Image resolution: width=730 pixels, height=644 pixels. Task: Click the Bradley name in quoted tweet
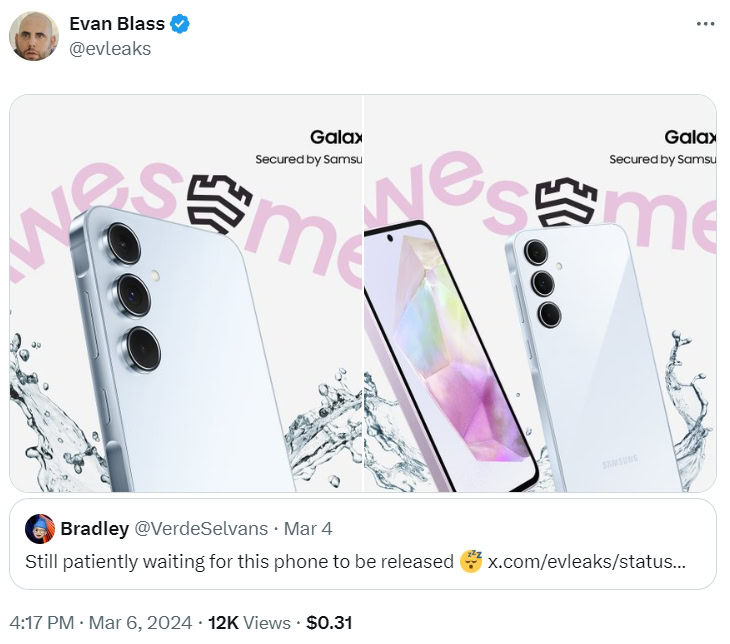click(92, 528)
